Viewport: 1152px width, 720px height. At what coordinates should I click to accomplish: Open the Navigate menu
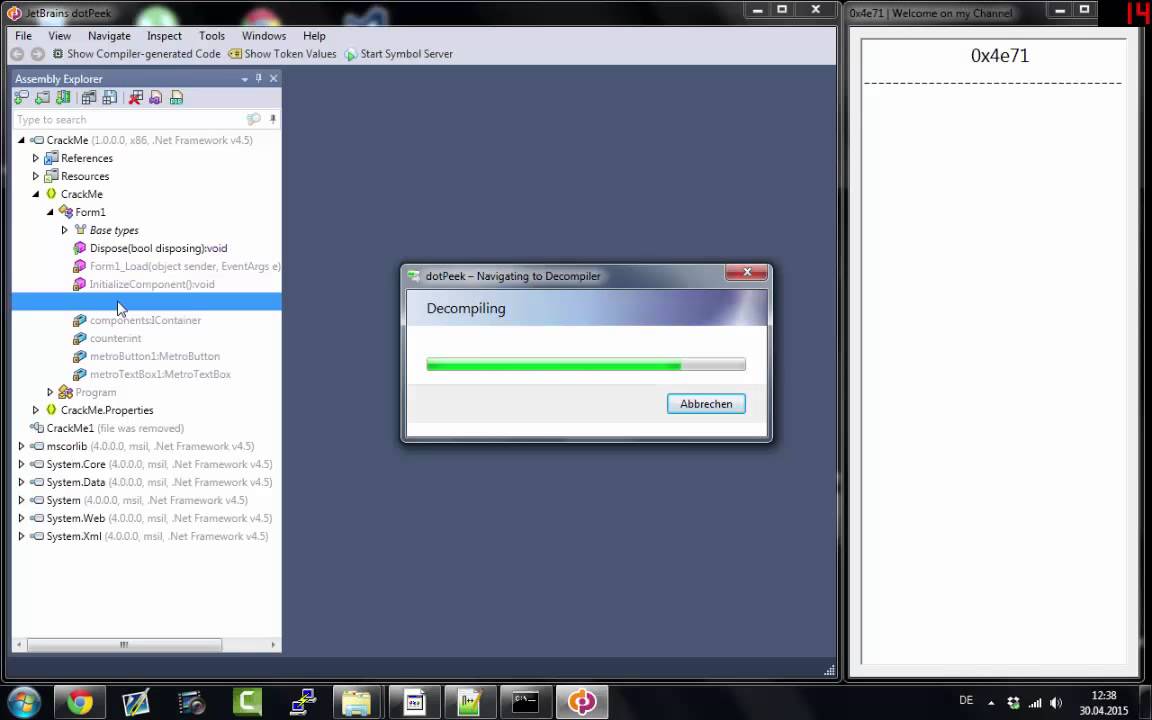(x=109, y=35)
